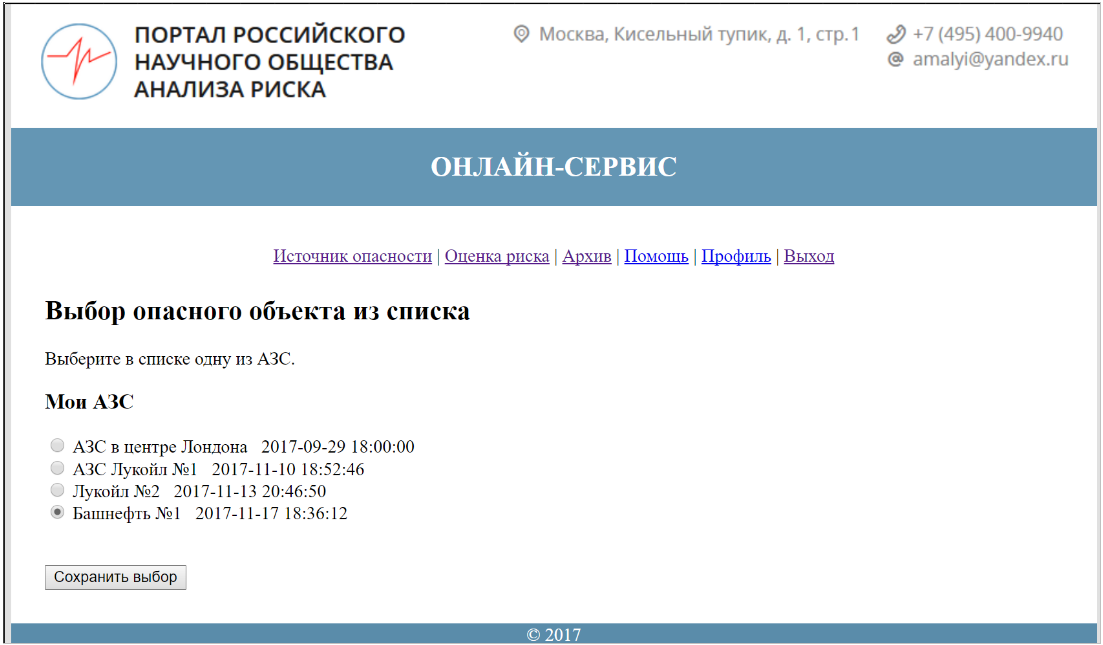
Task: Open the Помощь help page
Action: (x=656, y=256)
